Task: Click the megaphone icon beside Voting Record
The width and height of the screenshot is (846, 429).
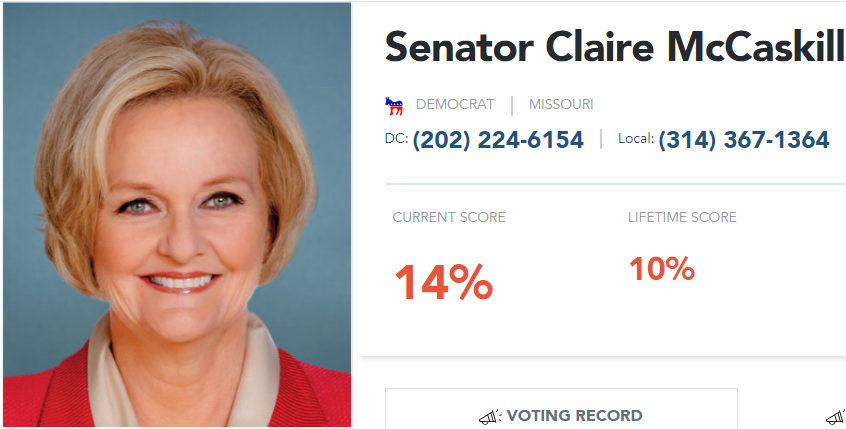Action: click(x=489, y=416)
